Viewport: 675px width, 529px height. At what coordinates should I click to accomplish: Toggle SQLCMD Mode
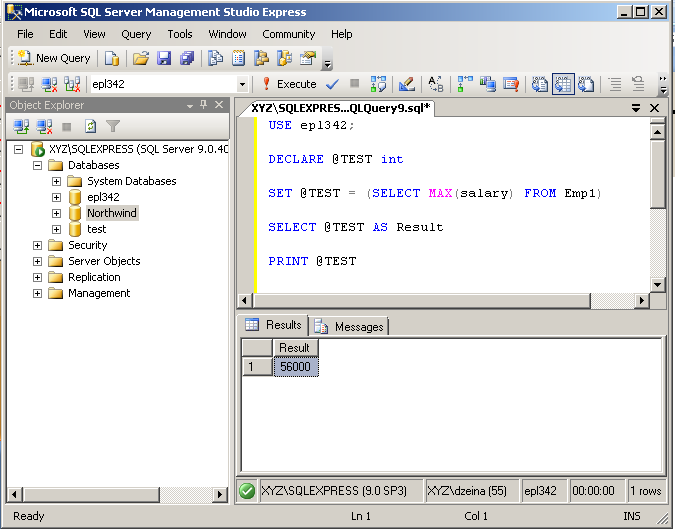[x=511, y=84]
